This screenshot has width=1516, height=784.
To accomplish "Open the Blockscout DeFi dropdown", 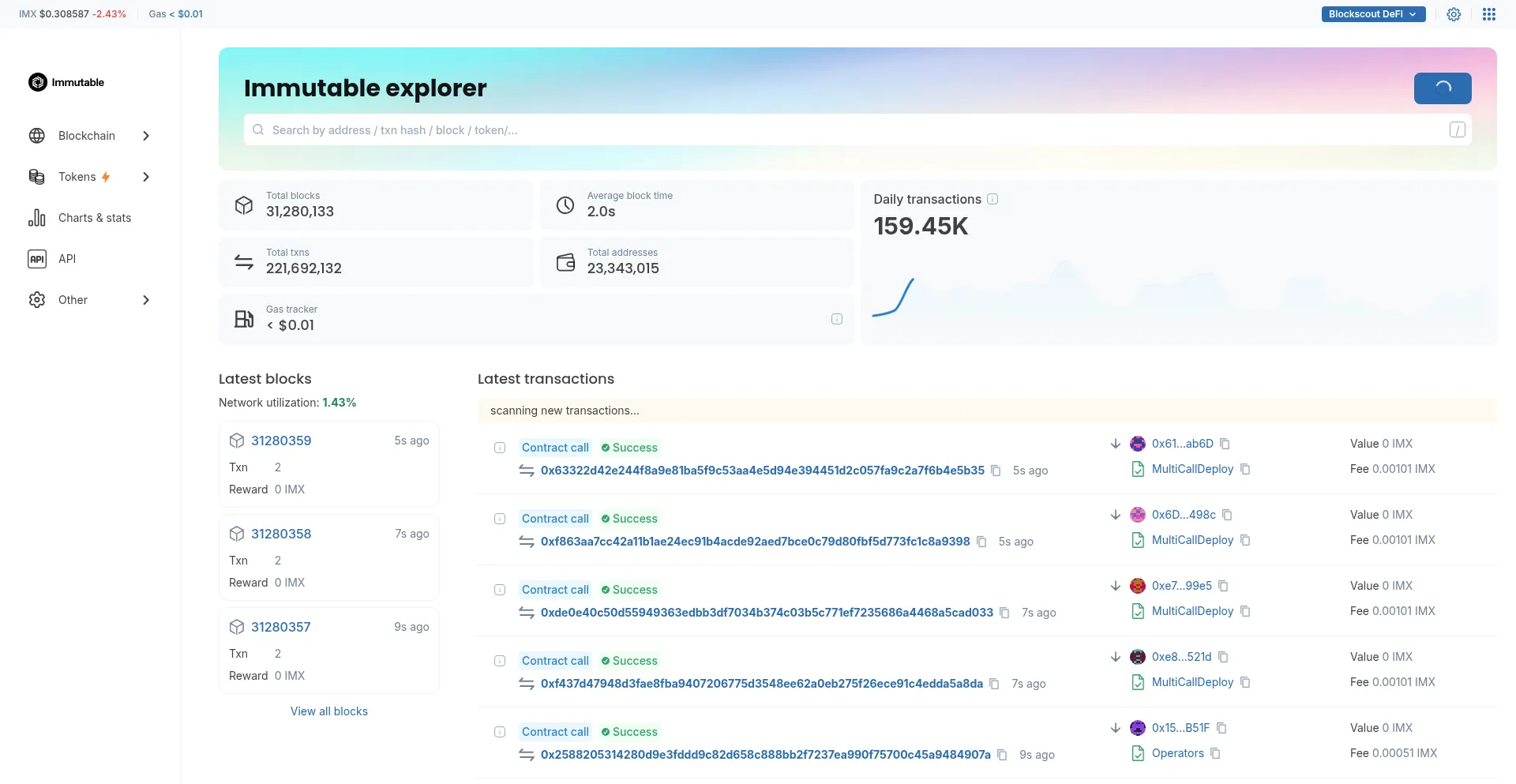I will click(x=1372, y=14).
